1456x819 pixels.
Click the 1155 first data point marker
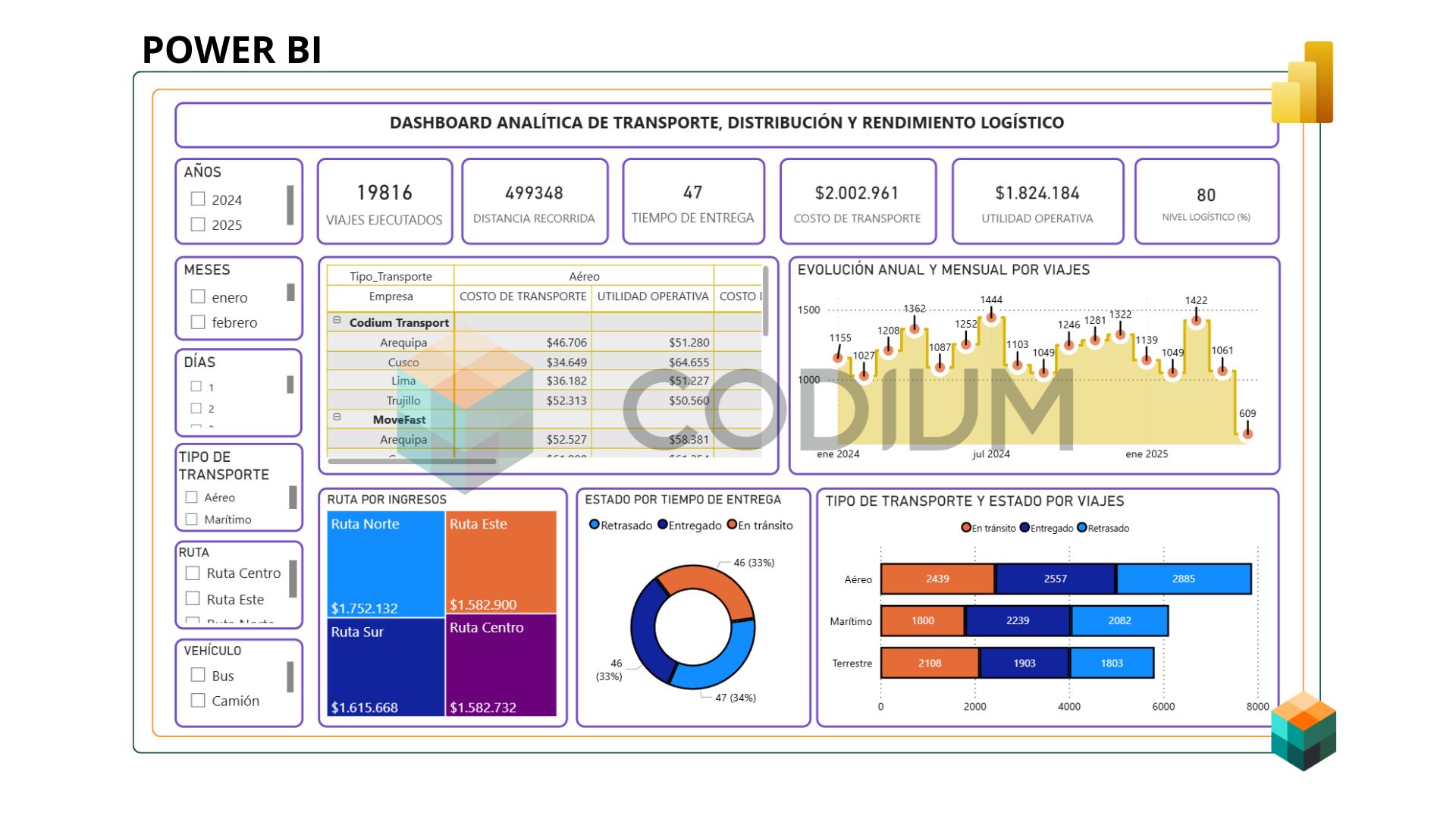pyautogui.click(x=838, y=357)
